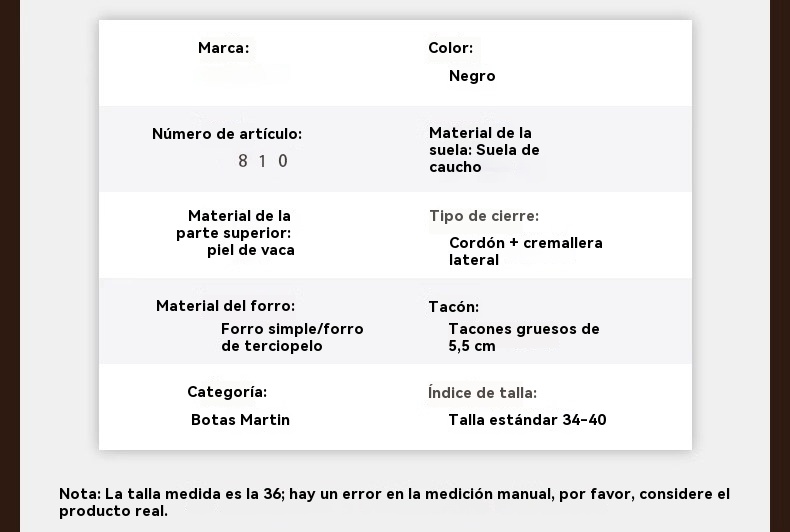Click the "producto real." text in the note

(113, 511)
